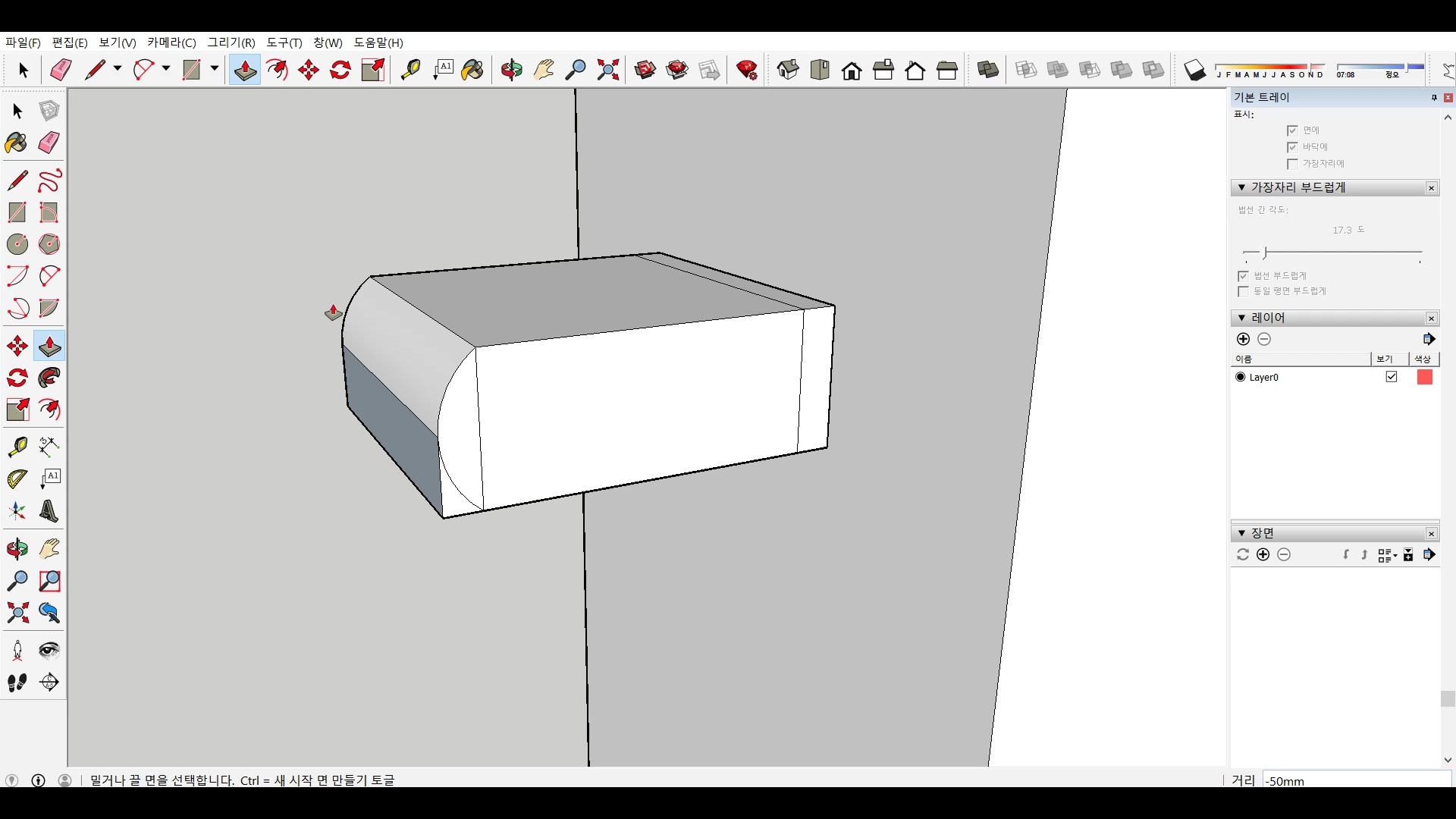The image size is (1456, 819).
Task: Select the Rotate tool in left toolbar
Action: pos(17,378)
